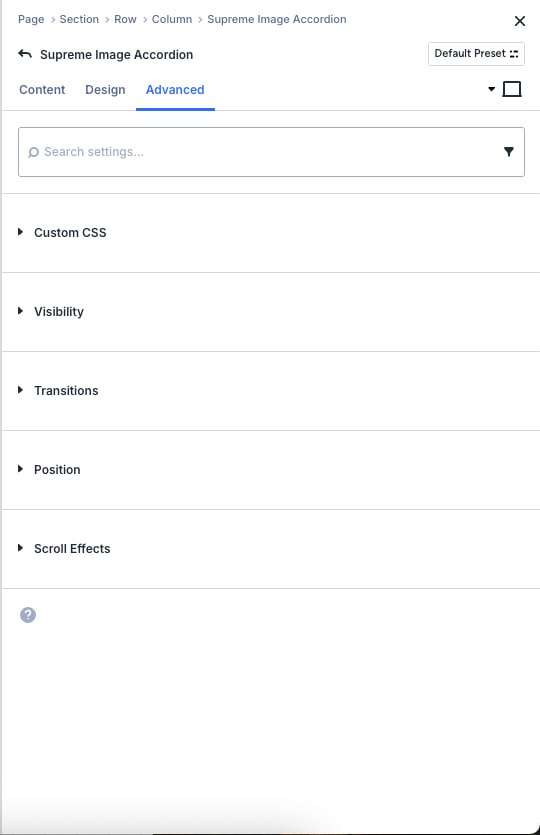Click the back arrow beside Supreme Image Accordion
Screen dimensions: 540x835
point(25,54)
